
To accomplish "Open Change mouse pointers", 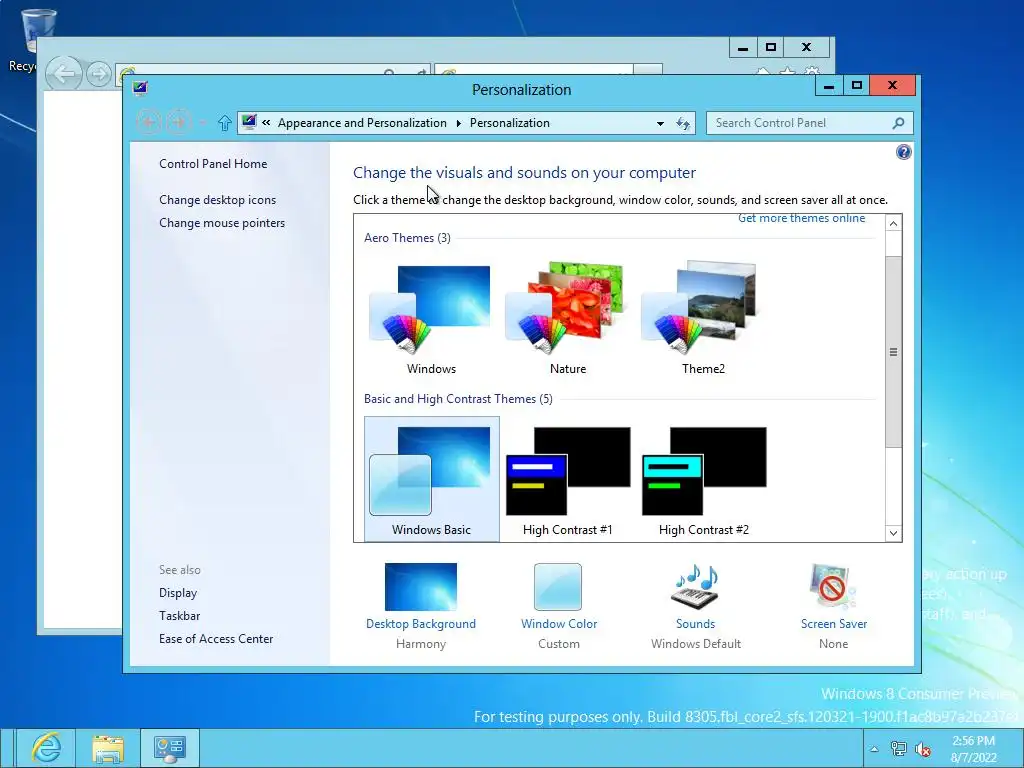I will point(222,223).
